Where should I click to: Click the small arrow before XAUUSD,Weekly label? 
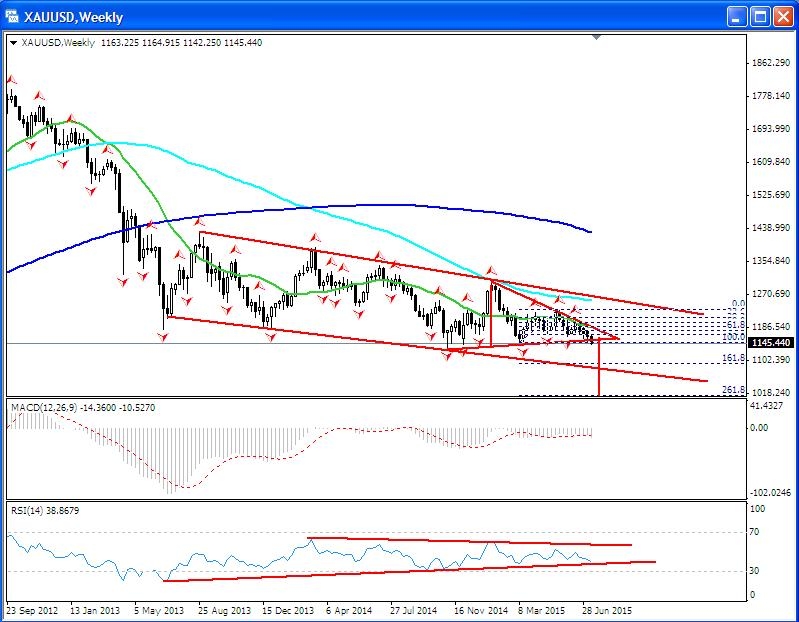click(x=12, y=44)
